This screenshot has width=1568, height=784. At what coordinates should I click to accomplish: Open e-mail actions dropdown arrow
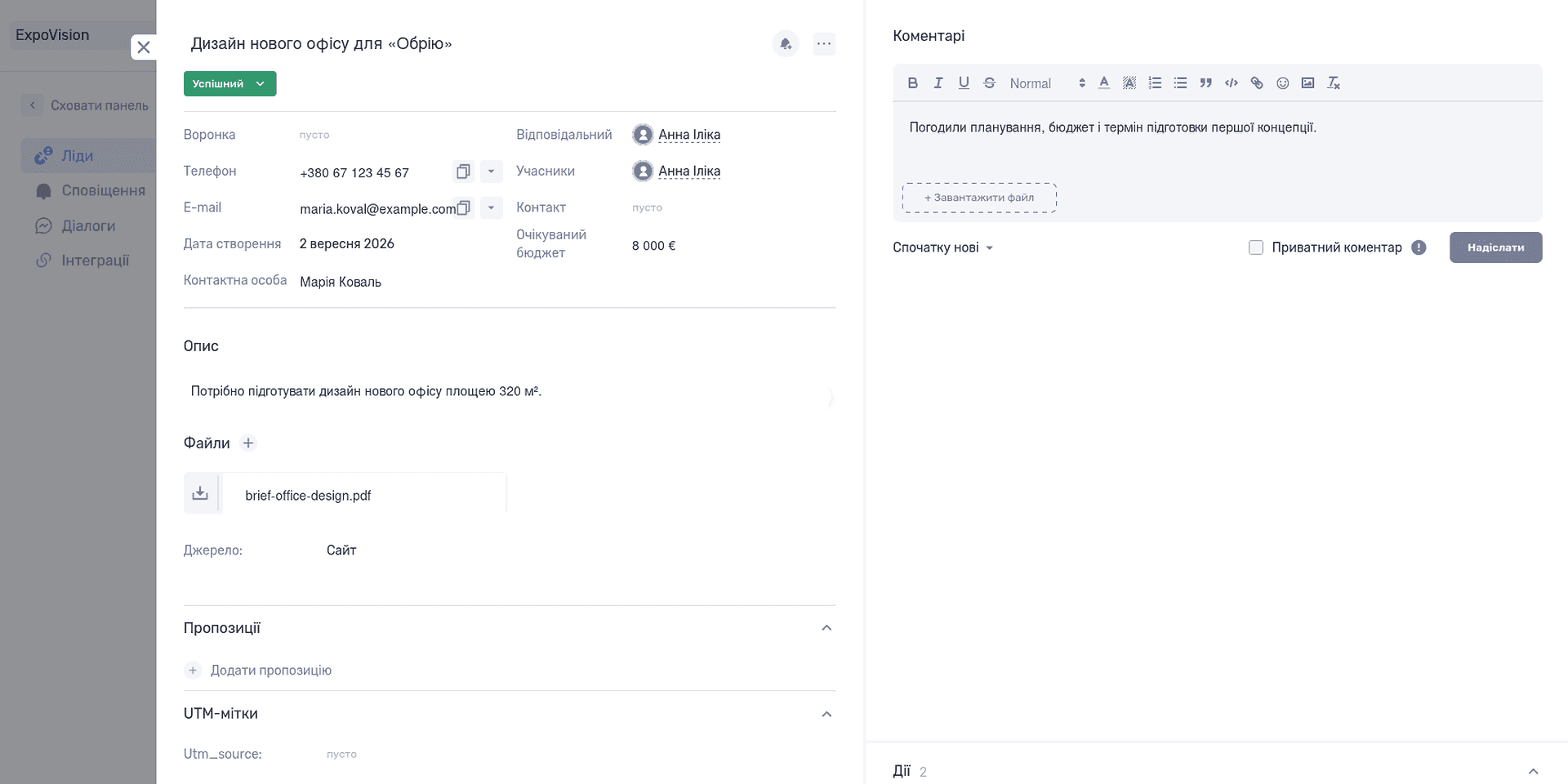(x=491, y=207)
